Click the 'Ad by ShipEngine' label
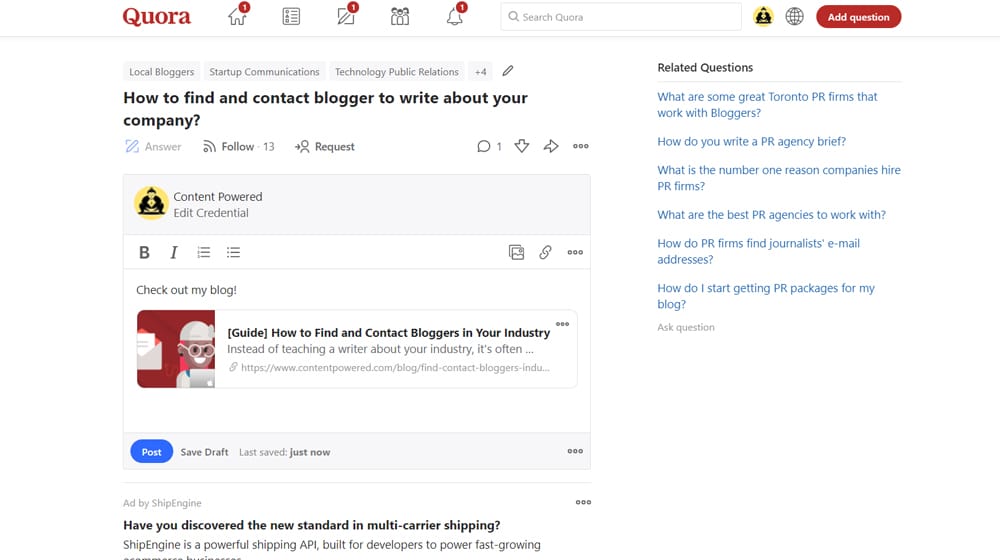The image size is (1000, 560). (162, 503)
